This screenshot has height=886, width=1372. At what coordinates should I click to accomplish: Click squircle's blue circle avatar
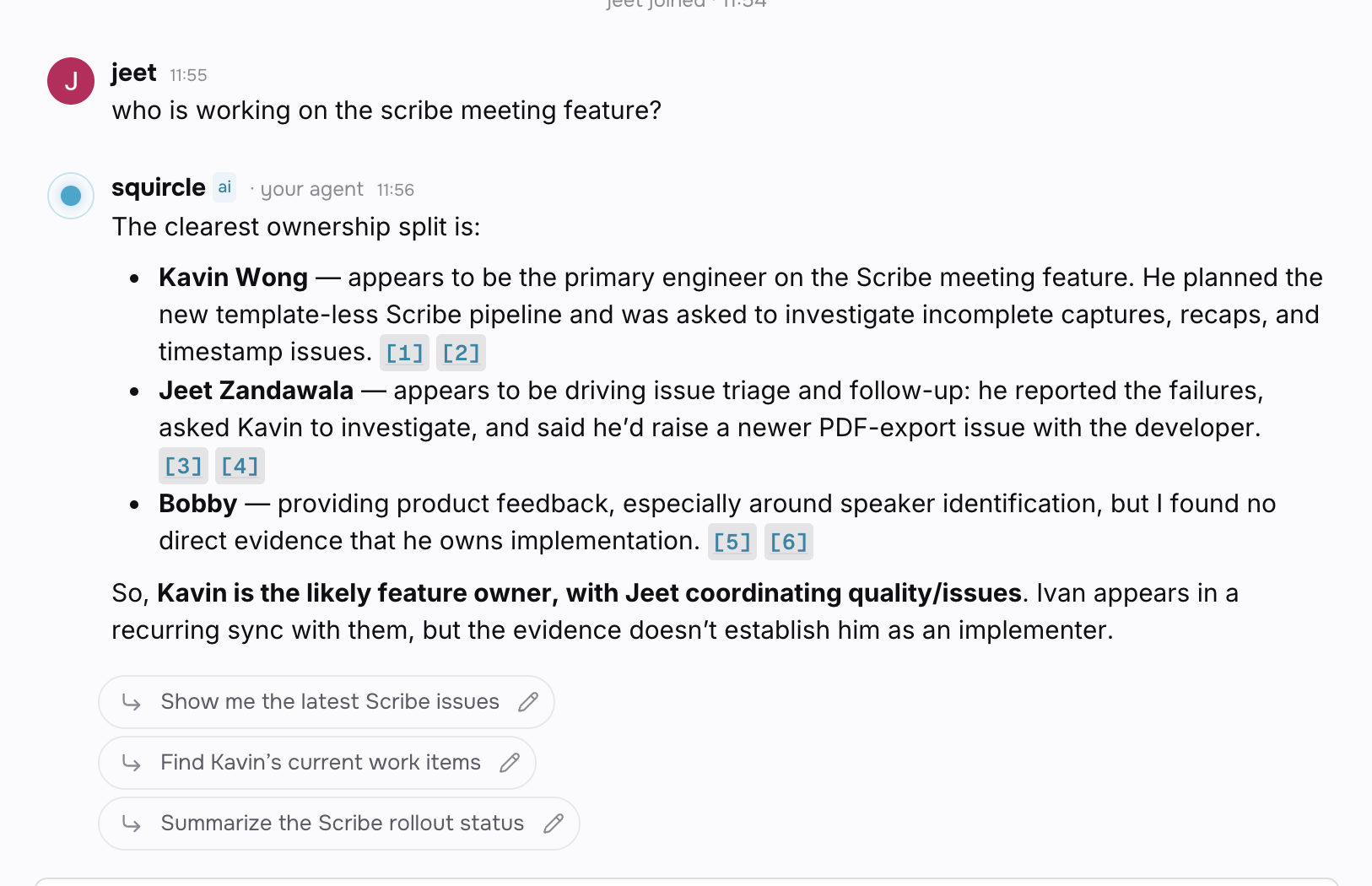(71, 196)
